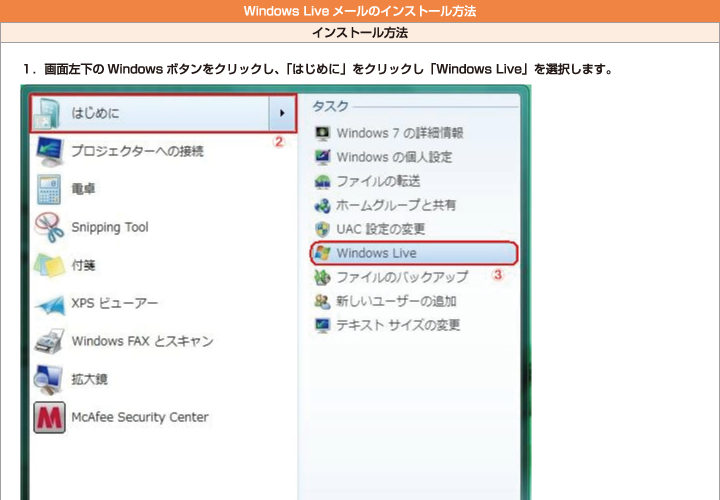
Task: Open 付箋 menu entry
Action: [x=83, y=265]
